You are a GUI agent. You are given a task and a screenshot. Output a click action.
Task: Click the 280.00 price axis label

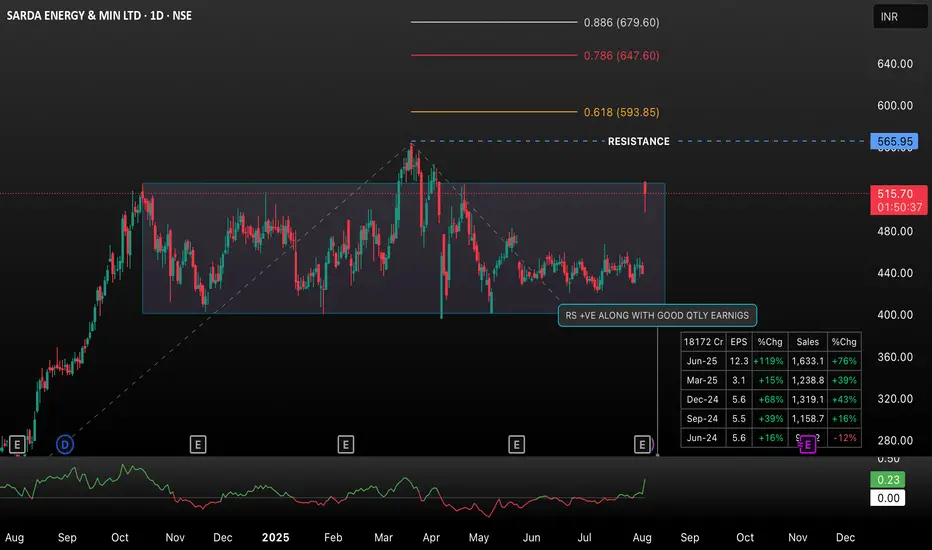[895, 441]
